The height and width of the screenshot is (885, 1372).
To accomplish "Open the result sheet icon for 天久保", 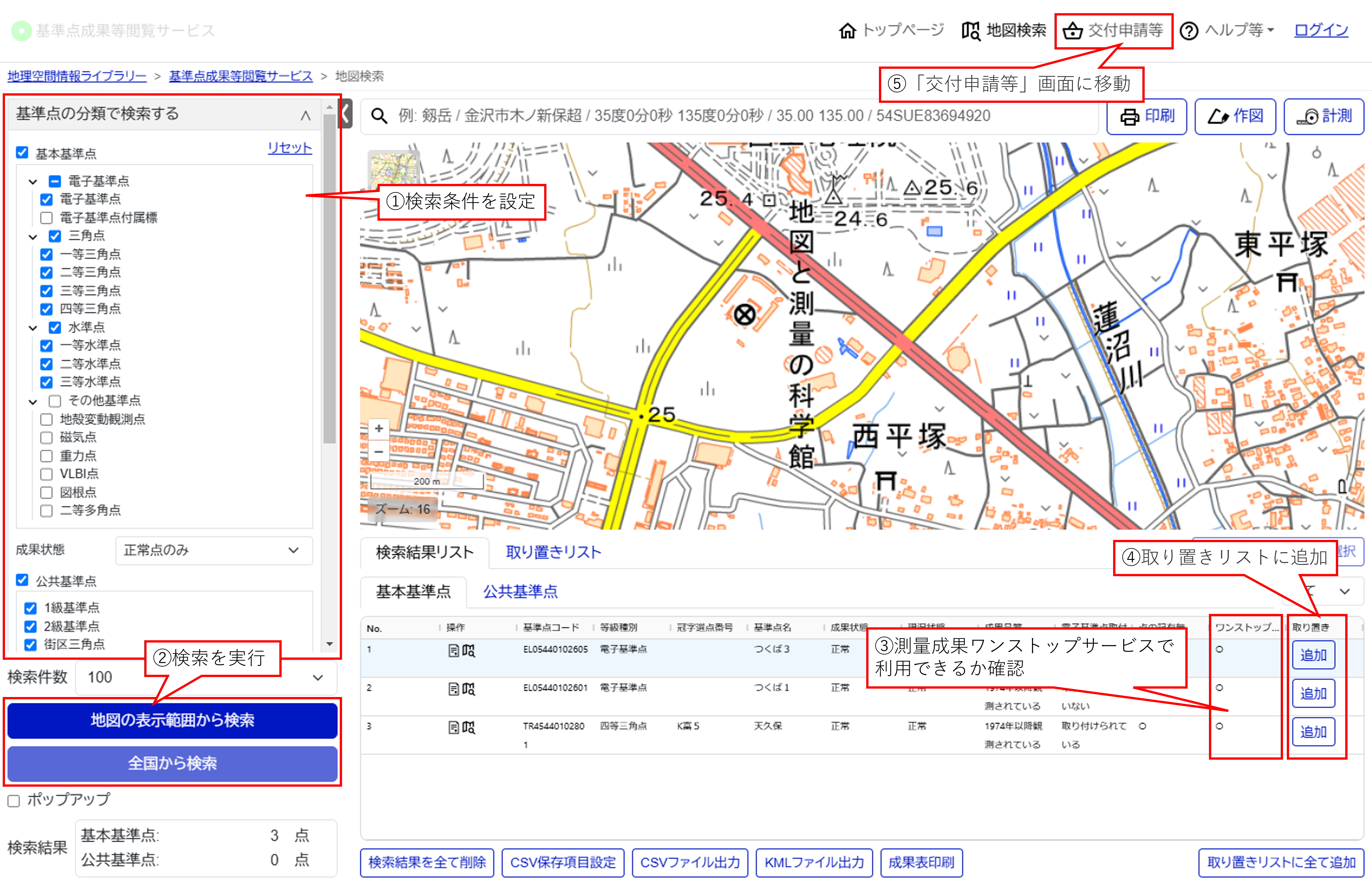I will (454, 727).
